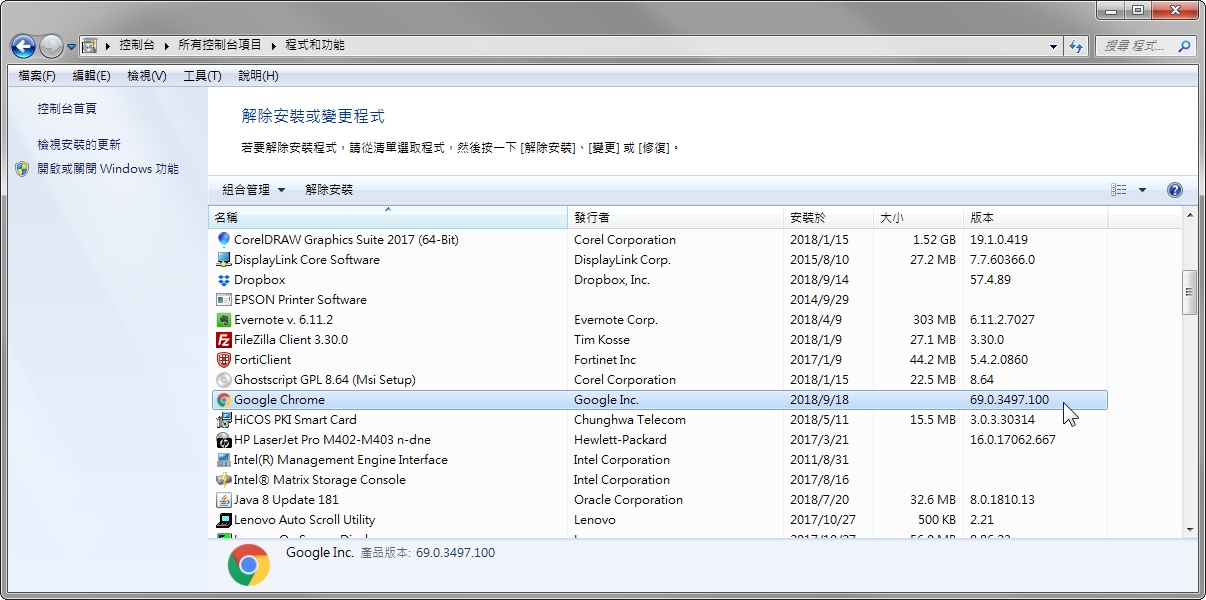Viewport: 1206px width, 600px height.
Task: Click the back navigation arrow button
Action: point(23,46)
